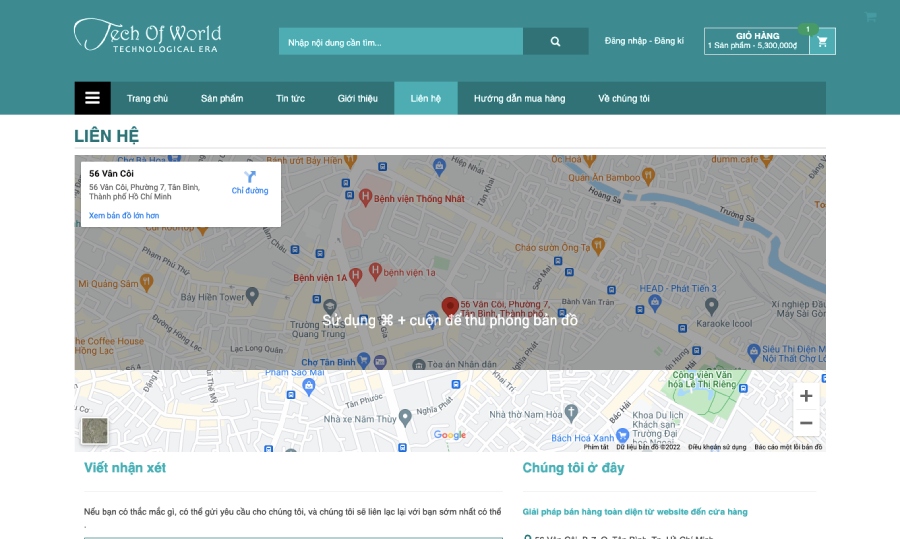Screen dimensions: 900x539
Task: Click the Tech Of World logo
Action: pos(148,35)
